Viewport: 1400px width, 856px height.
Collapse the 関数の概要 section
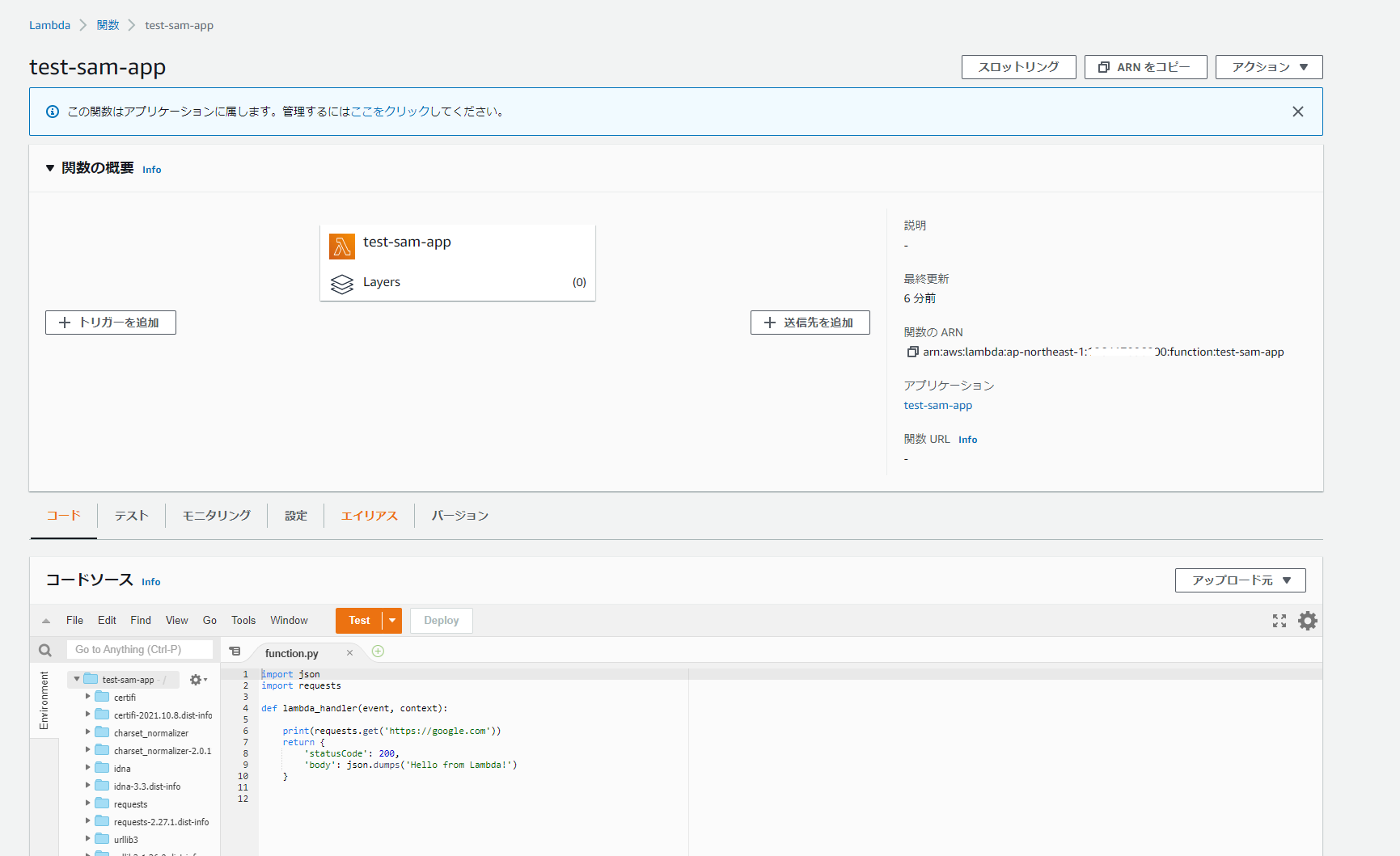(x=50, y=168)
